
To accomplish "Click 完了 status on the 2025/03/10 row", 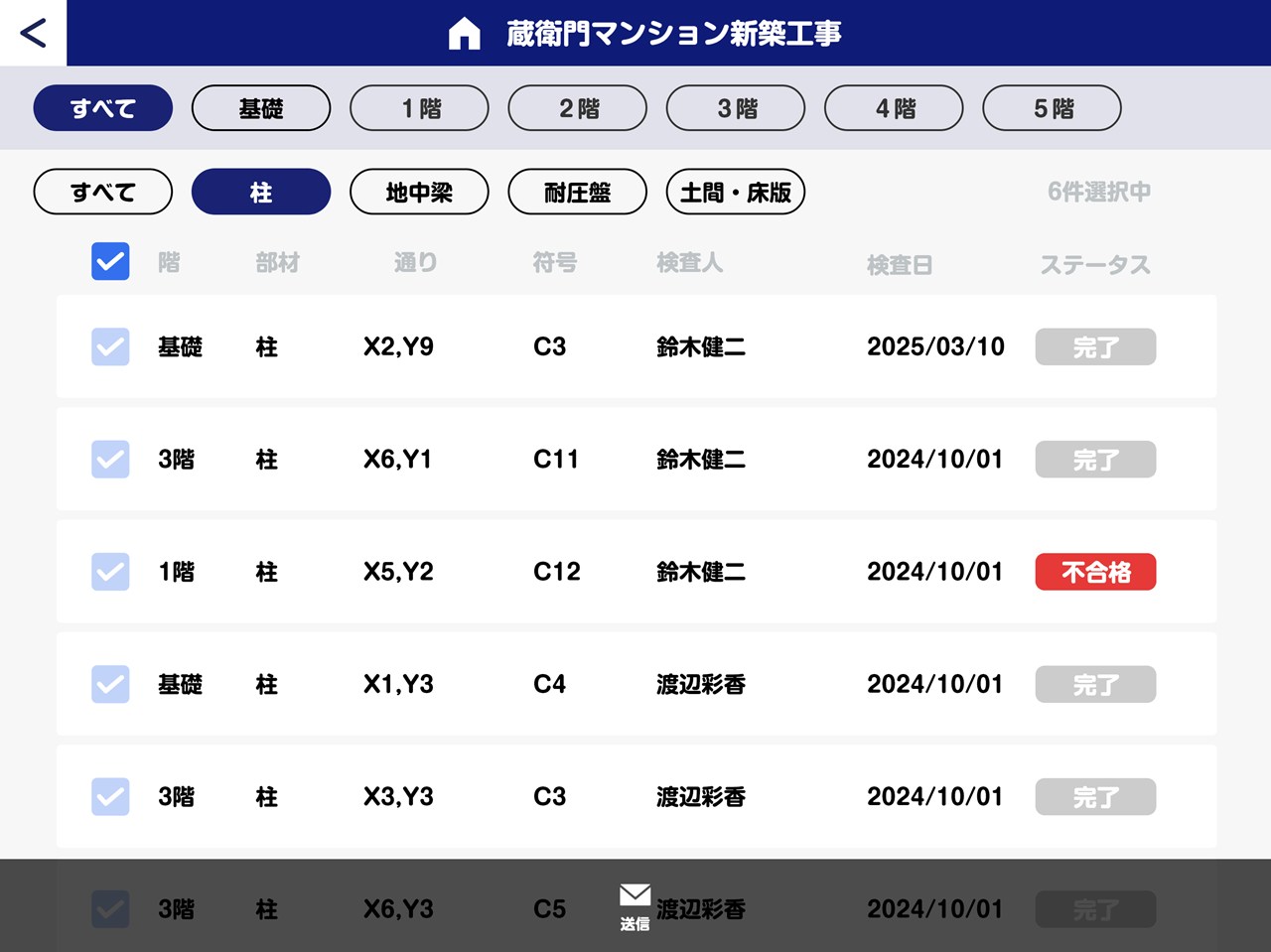I will [x=1095, y=347].
